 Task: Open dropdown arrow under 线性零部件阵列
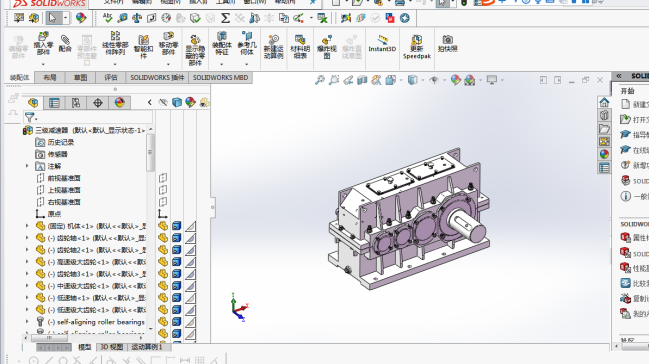pyautogui.click(x=115, y=64)
